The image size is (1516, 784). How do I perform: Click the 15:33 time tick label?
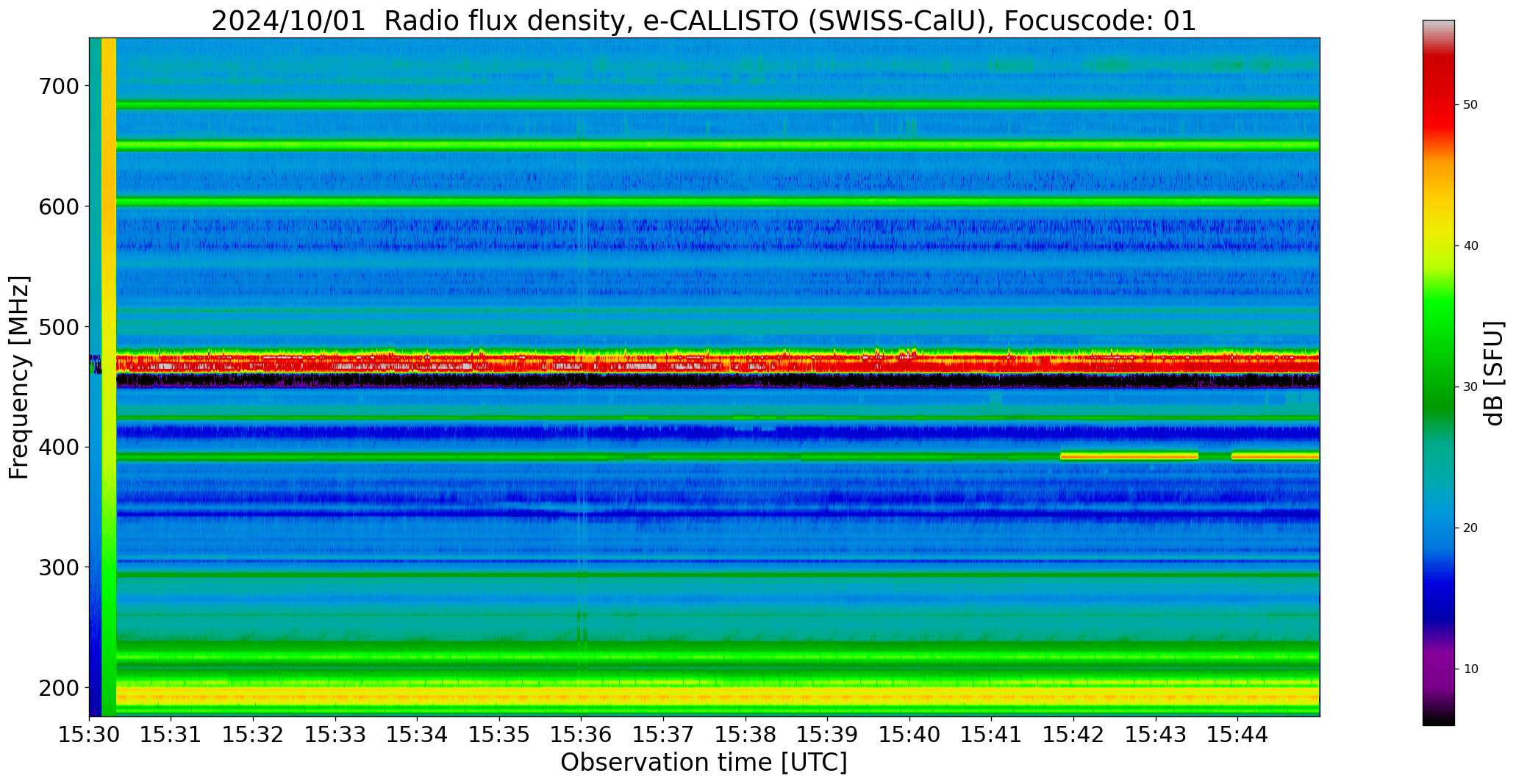pos(335,734)
